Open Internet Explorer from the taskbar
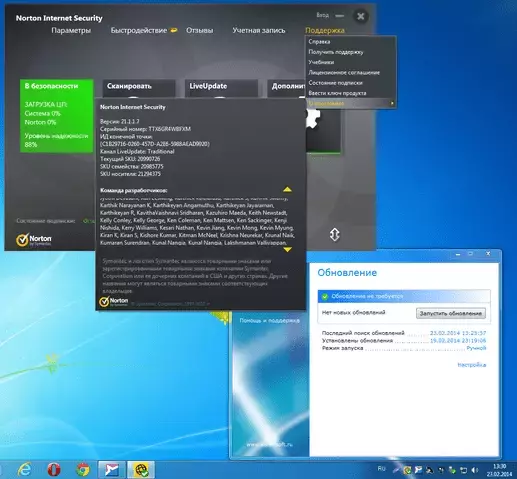Image resolution: width=517 pixels, height=479 pixels. click(25, 470)
